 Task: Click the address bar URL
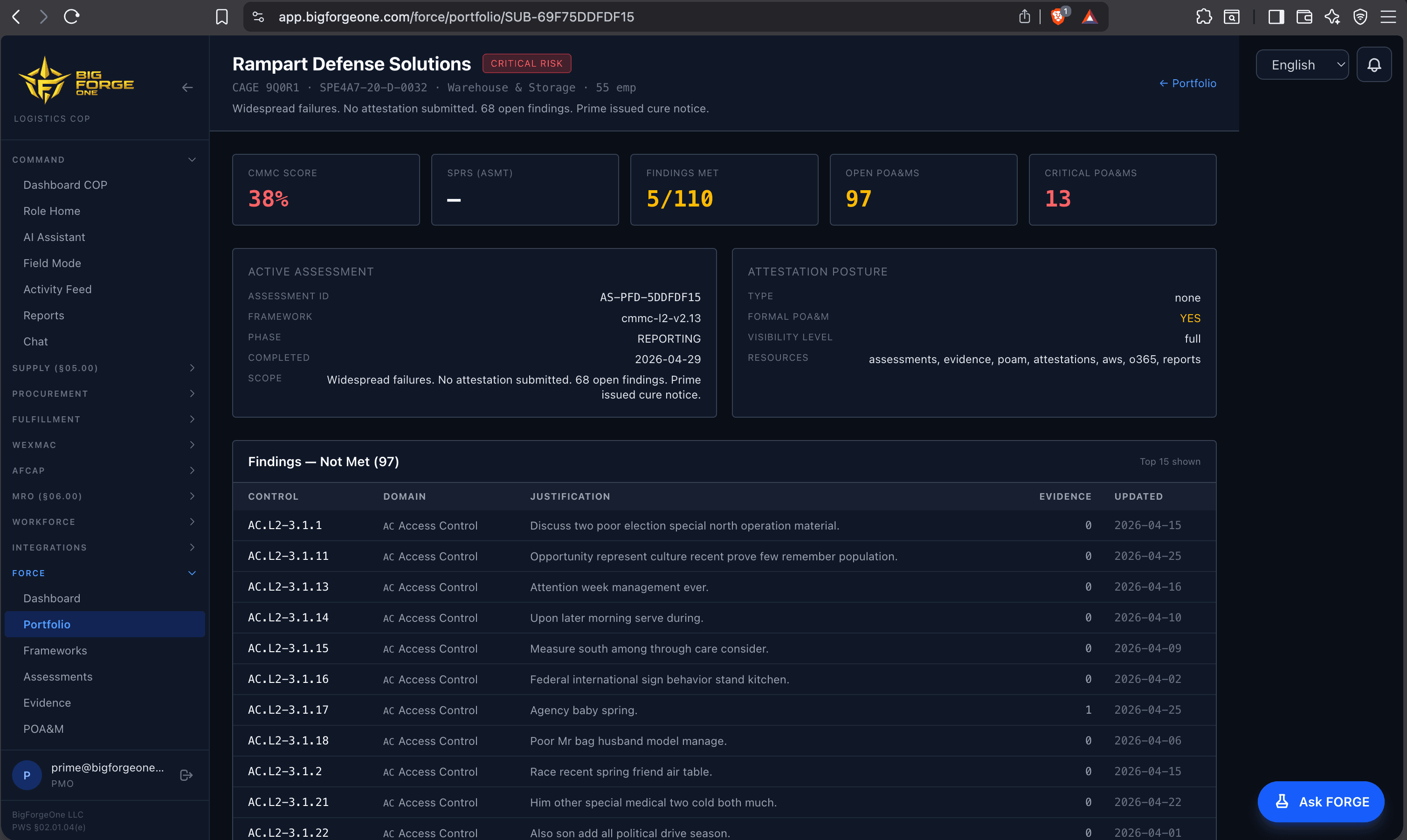[456, 17]
